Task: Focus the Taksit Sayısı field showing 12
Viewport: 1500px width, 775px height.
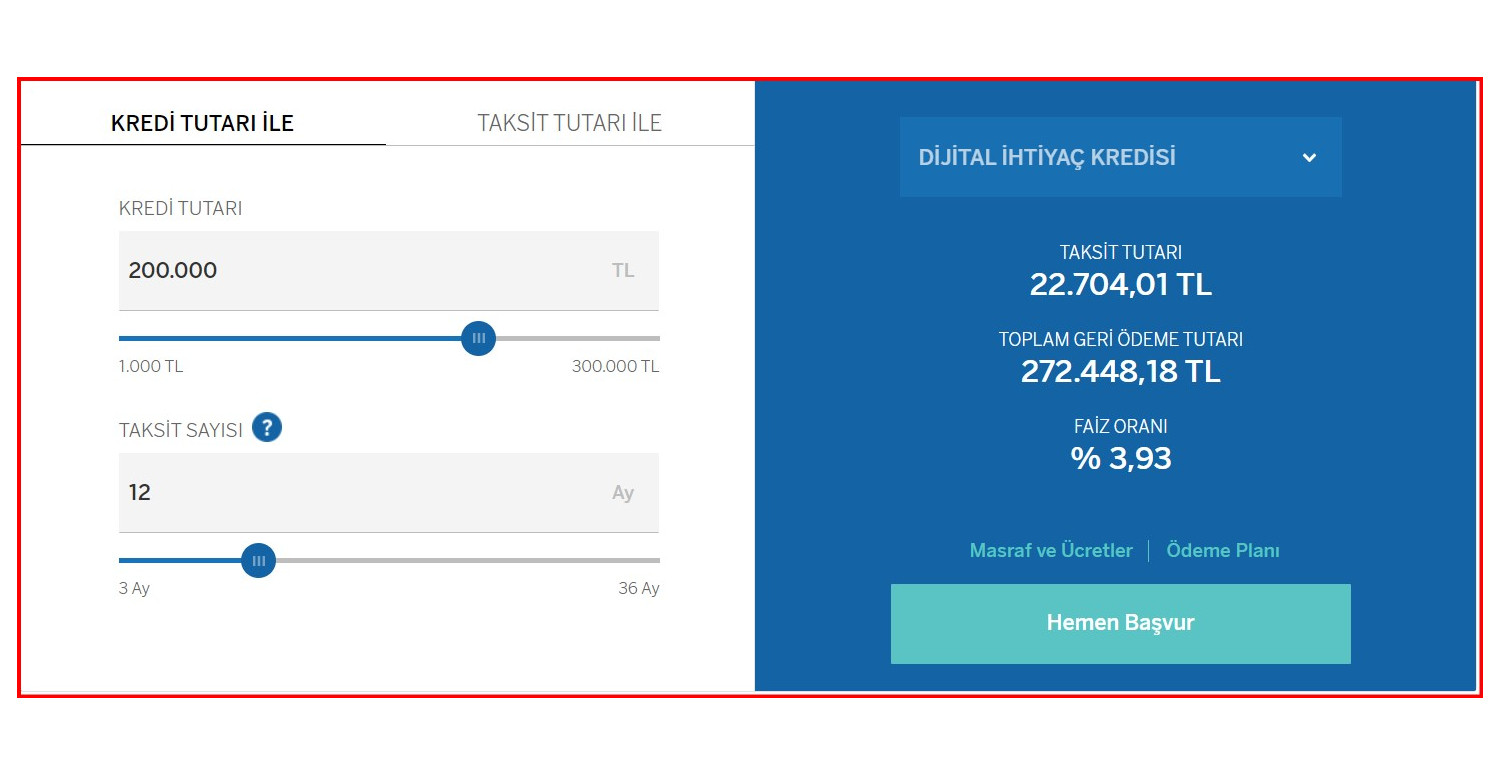Action: click(x=360, y=493)
